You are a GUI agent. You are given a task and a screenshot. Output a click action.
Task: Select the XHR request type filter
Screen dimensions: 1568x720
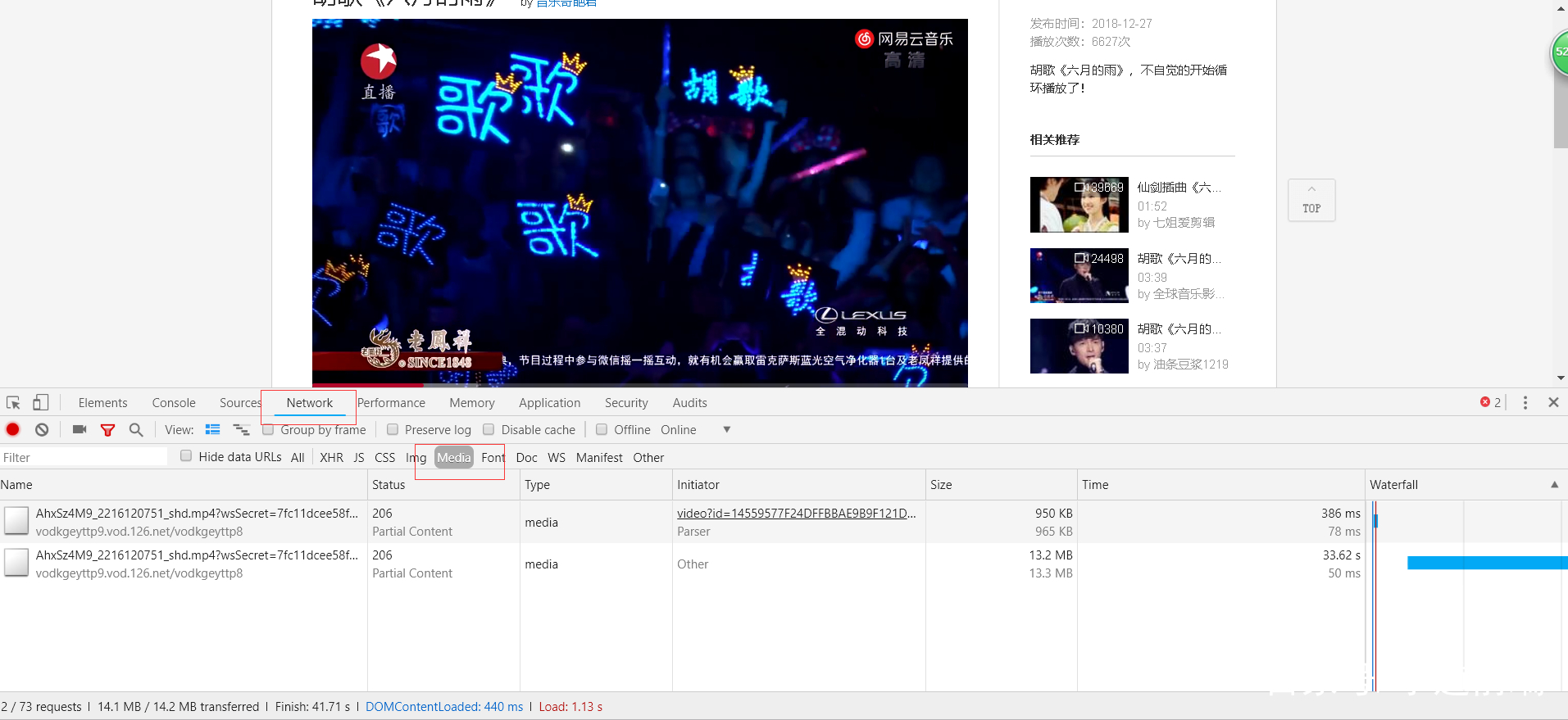331,458
